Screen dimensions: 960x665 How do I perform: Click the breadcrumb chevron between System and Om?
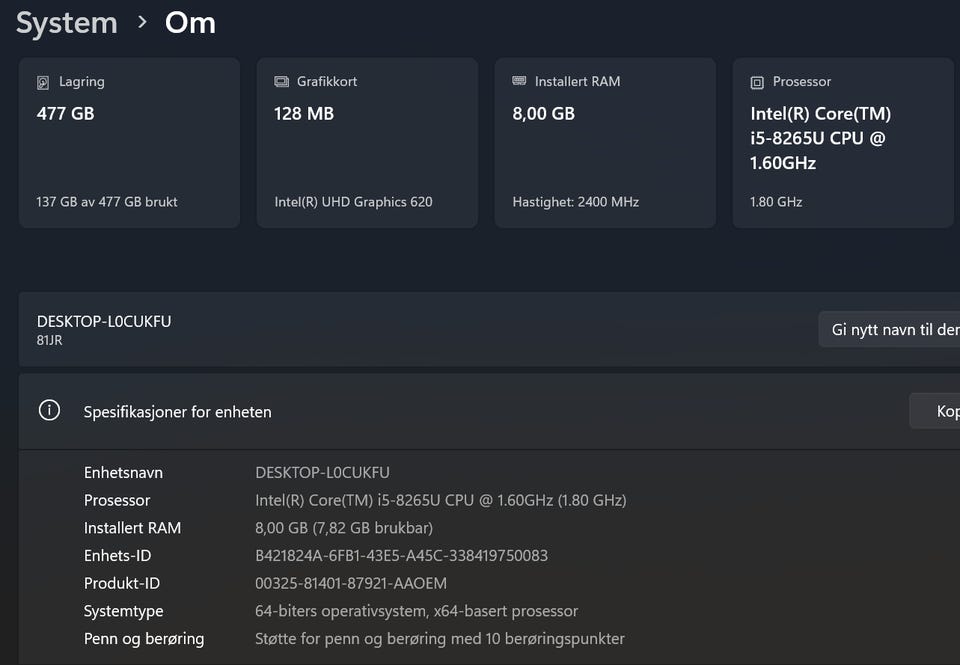(142, 22)
